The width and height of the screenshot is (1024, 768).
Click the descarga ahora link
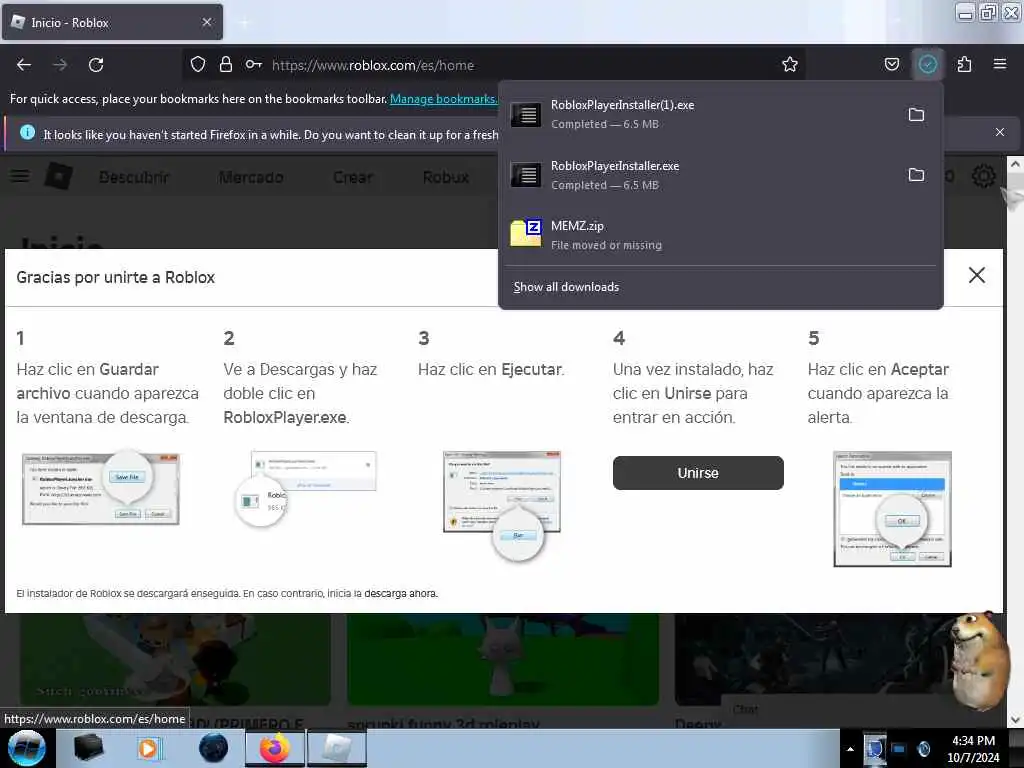(x=400, y=594)
